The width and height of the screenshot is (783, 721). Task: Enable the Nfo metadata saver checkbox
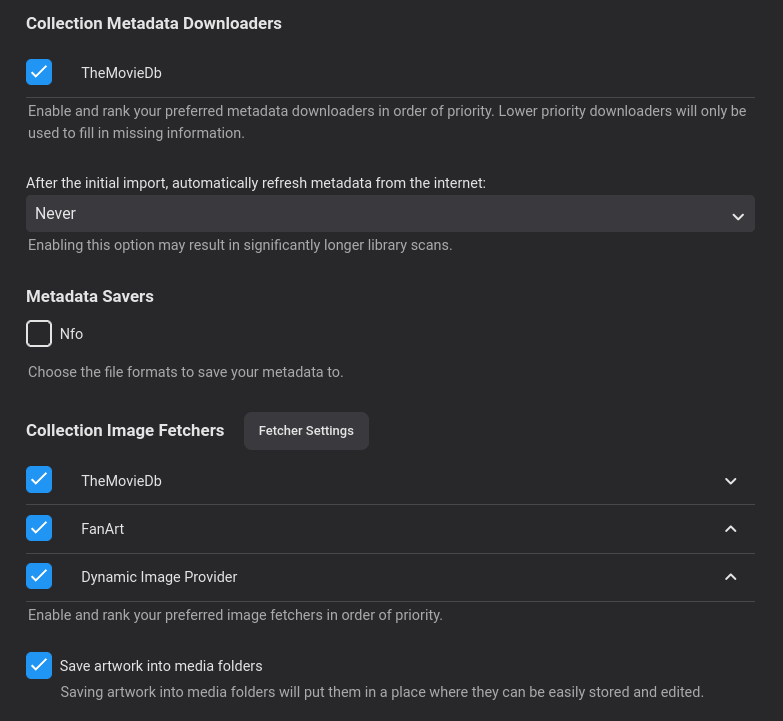39,334
